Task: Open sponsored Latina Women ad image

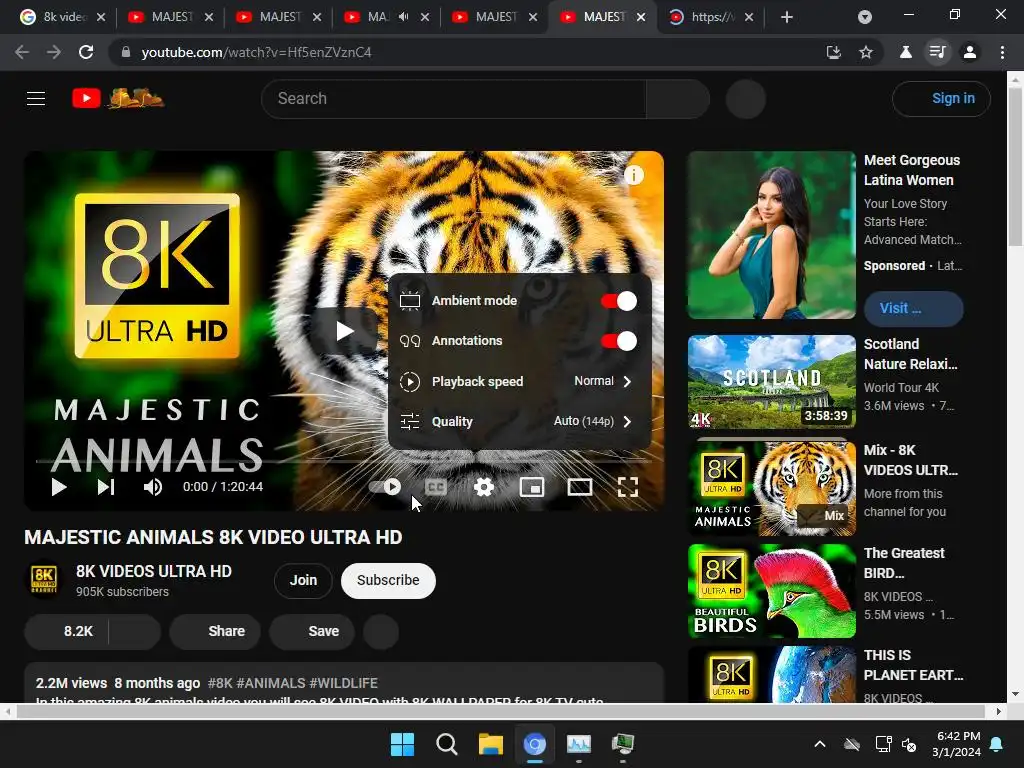Action: [771, 235]
